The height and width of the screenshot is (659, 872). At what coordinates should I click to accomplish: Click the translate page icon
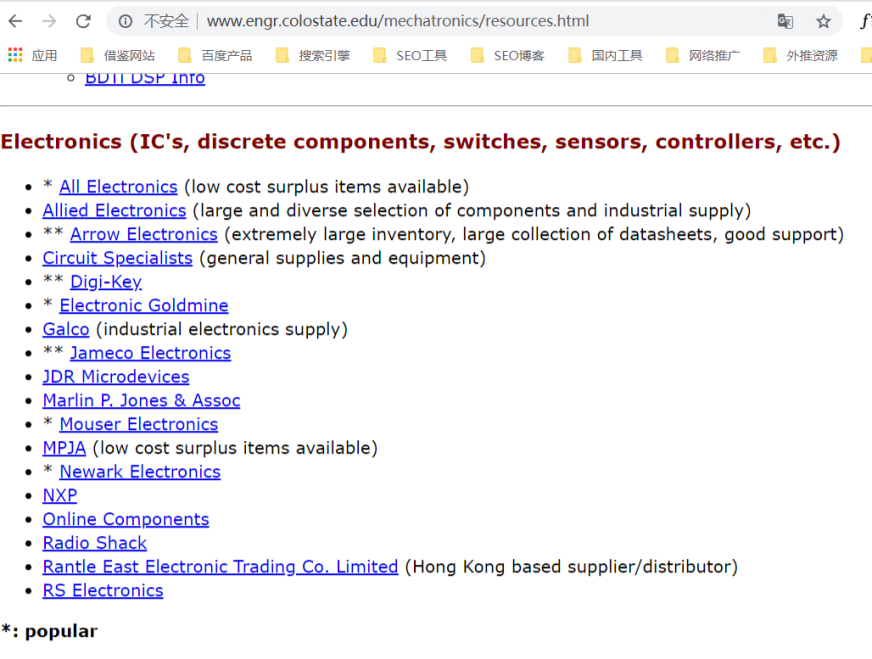pyautogui.click(x=785, y=21)
